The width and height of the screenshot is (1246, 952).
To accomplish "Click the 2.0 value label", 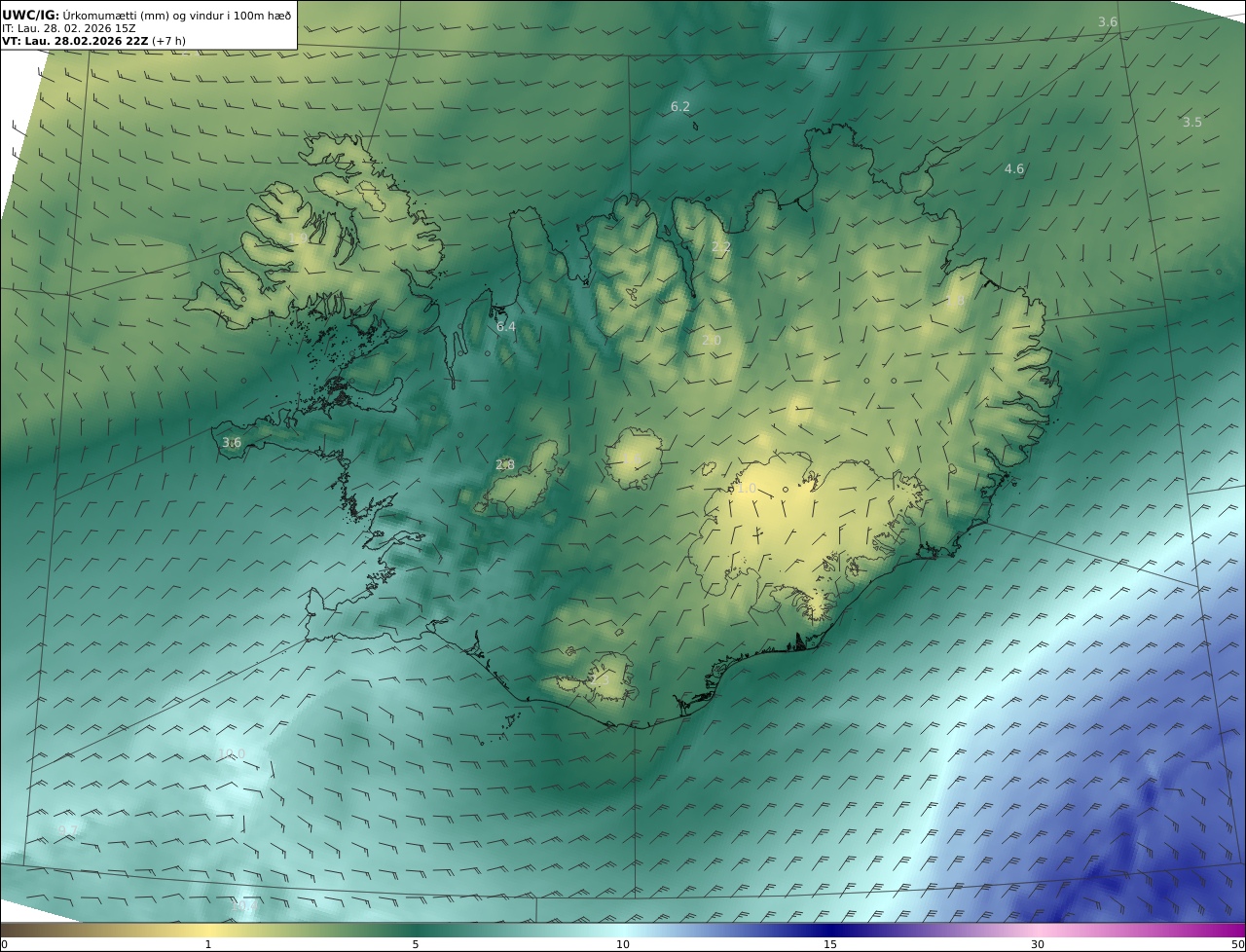I will (x=712, y=340).
